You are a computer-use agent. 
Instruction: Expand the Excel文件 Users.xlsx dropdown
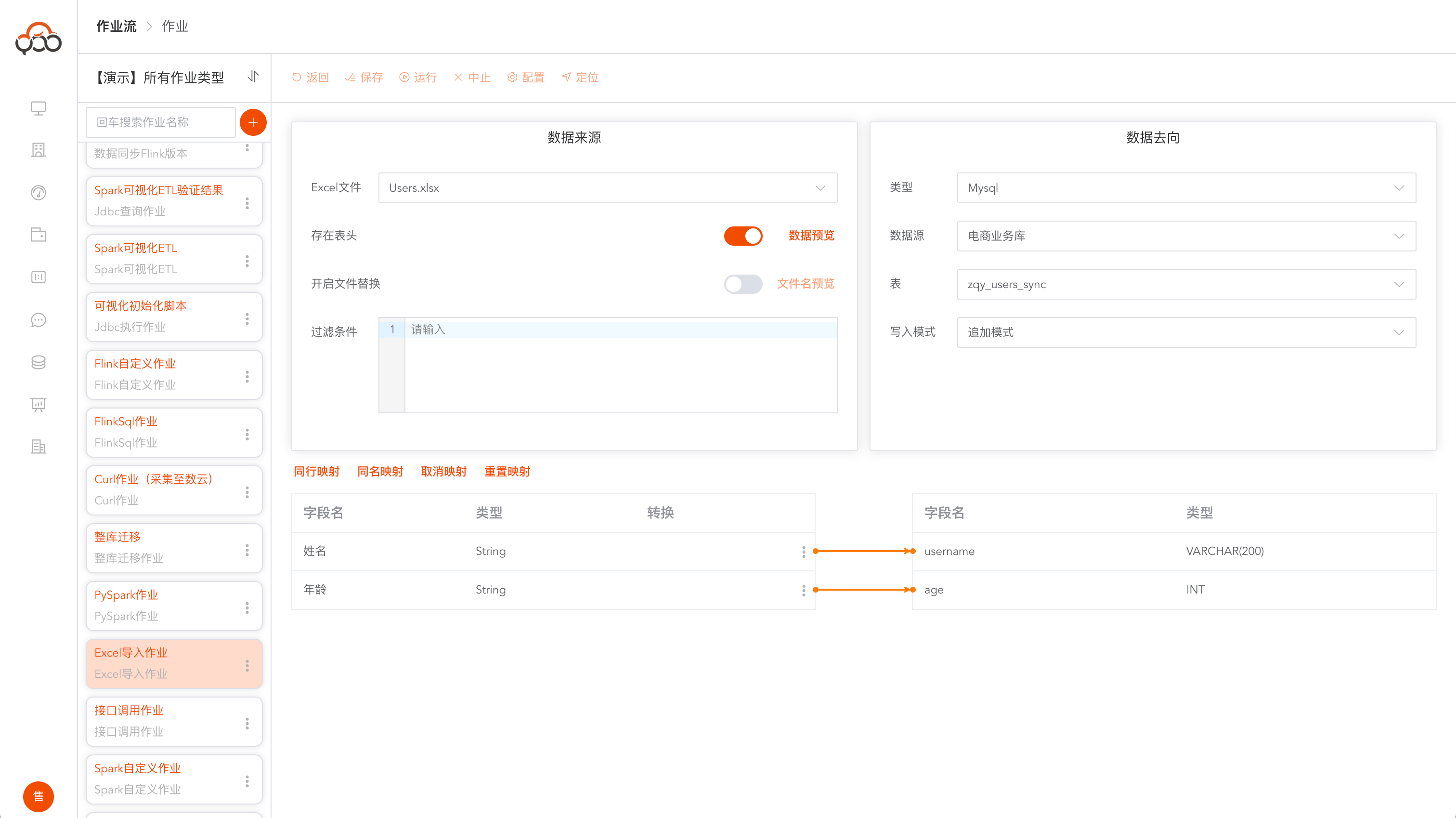608,188
